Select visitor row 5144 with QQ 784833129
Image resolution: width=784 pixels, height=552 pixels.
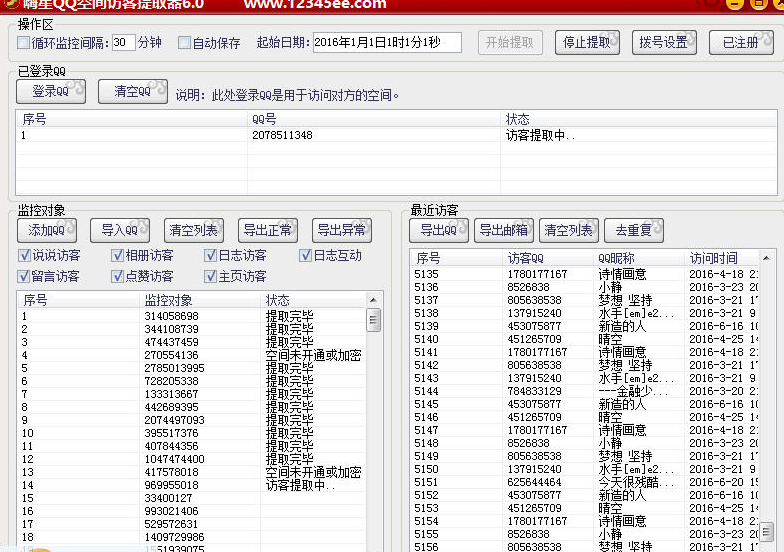pyautogui.click(x=584, y=391)
